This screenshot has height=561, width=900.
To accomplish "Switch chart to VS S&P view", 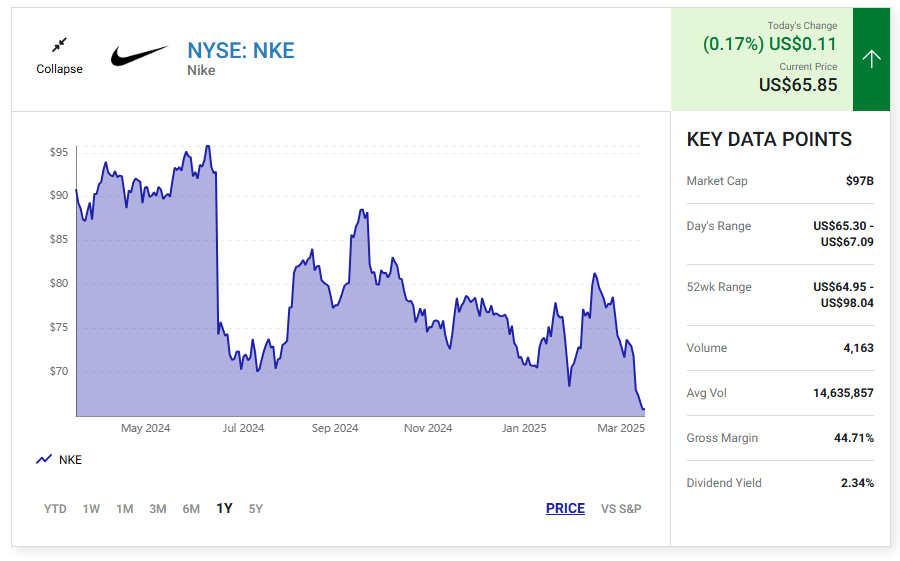I will click(621, 509).
